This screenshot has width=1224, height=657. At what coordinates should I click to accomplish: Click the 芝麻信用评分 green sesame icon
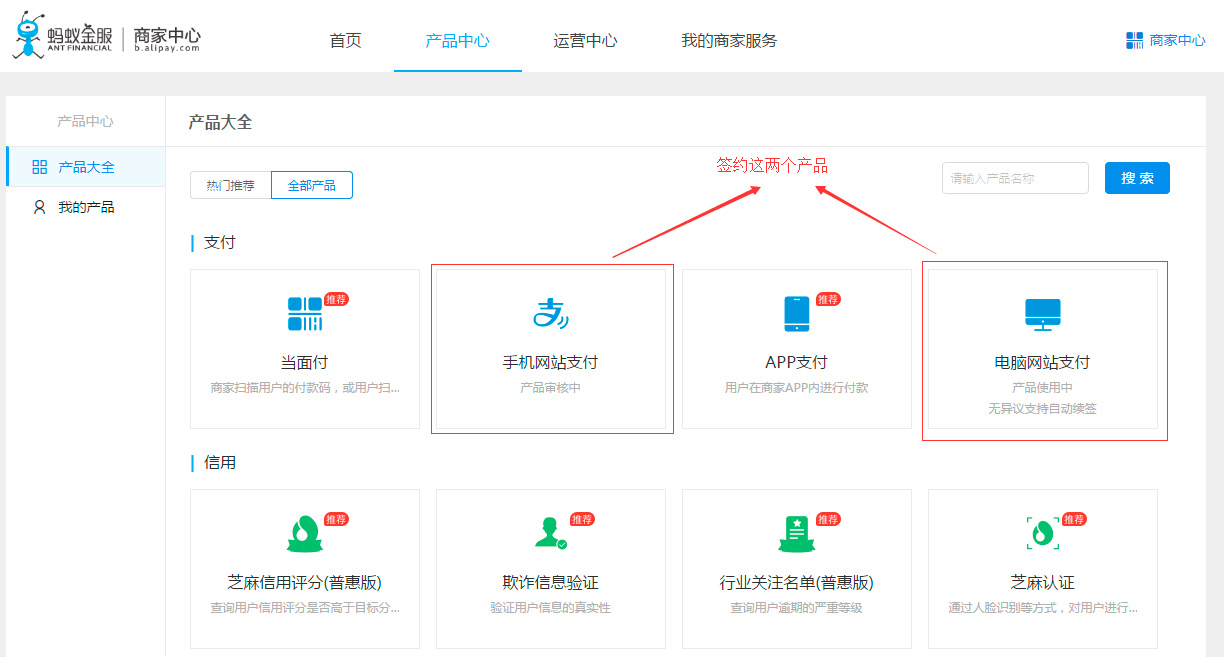[x=305, y=534]
